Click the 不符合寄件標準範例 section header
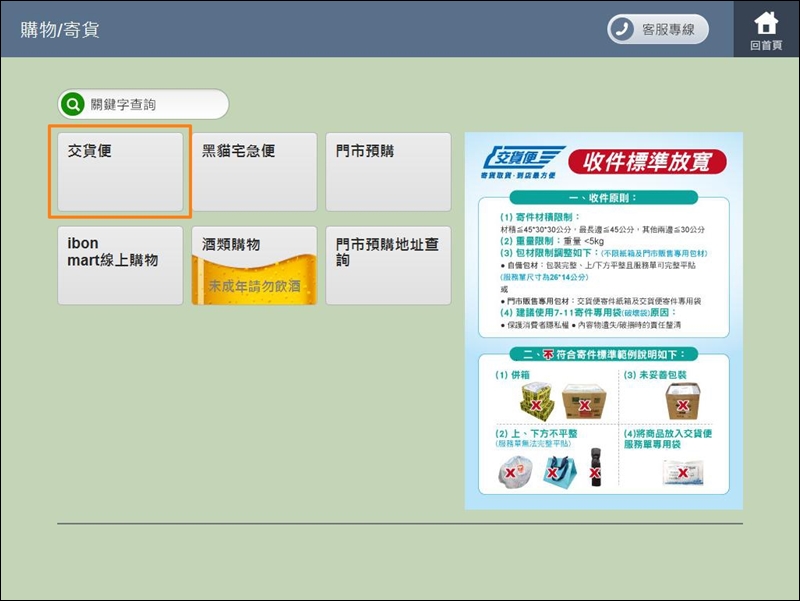 tap(603, 355)
